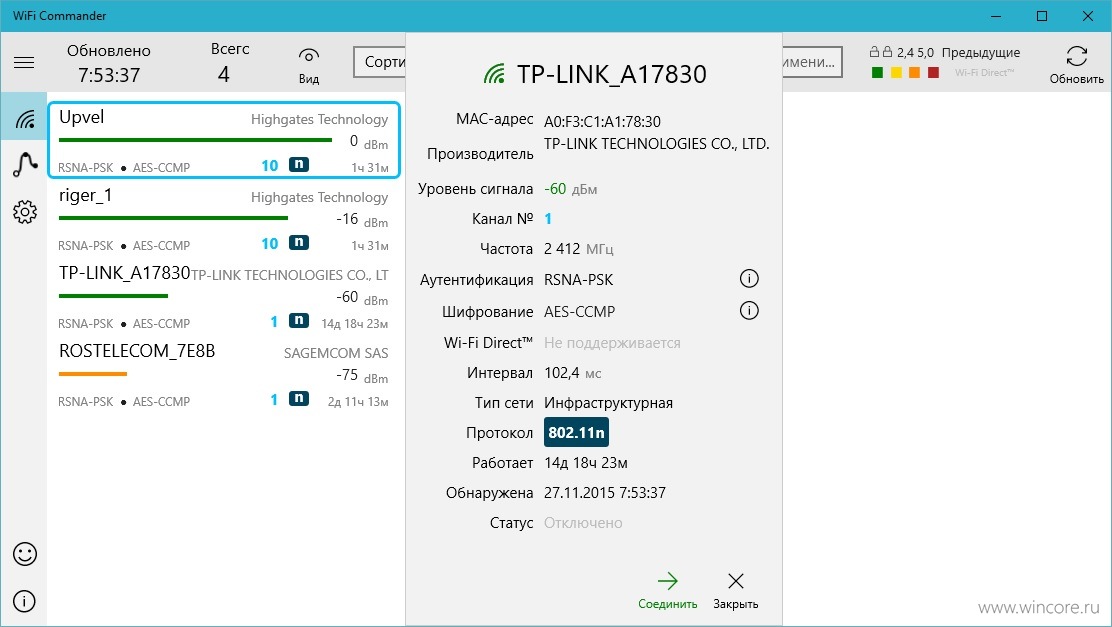
Task: Click the n protocol badge on riger_1 row
Action: pyautogui.click(x=299, y=243)
